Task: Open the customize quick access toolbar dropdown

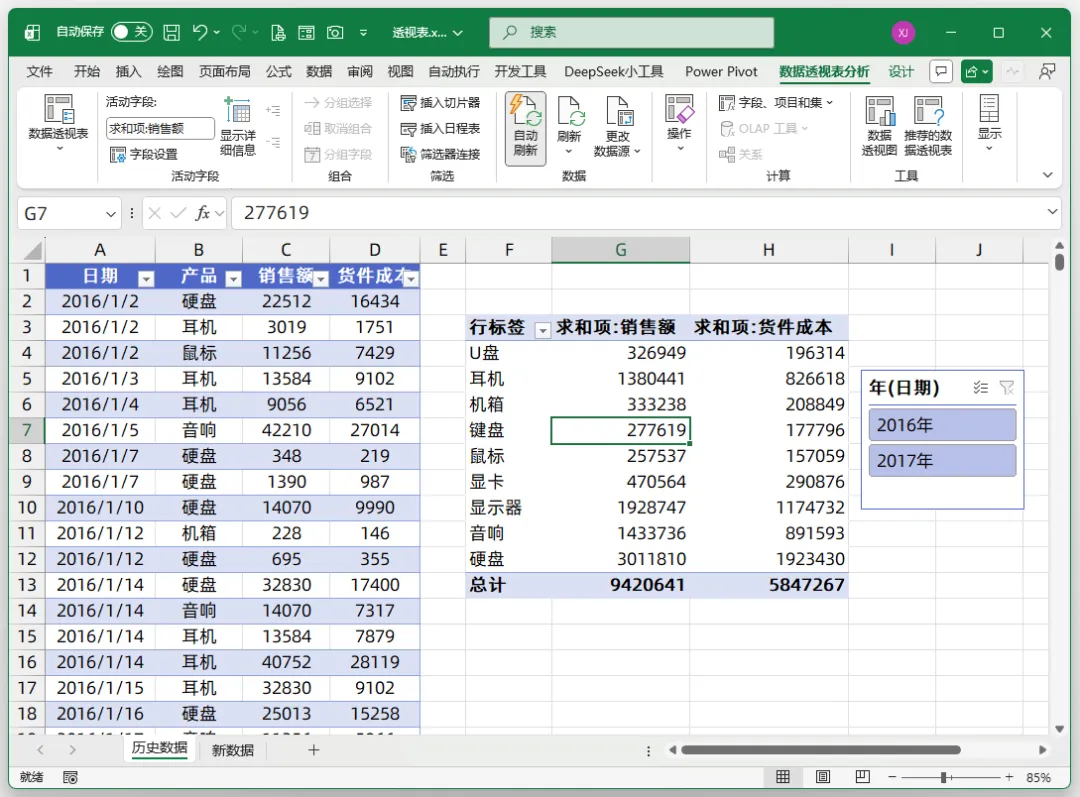Action: pos(364,32)
